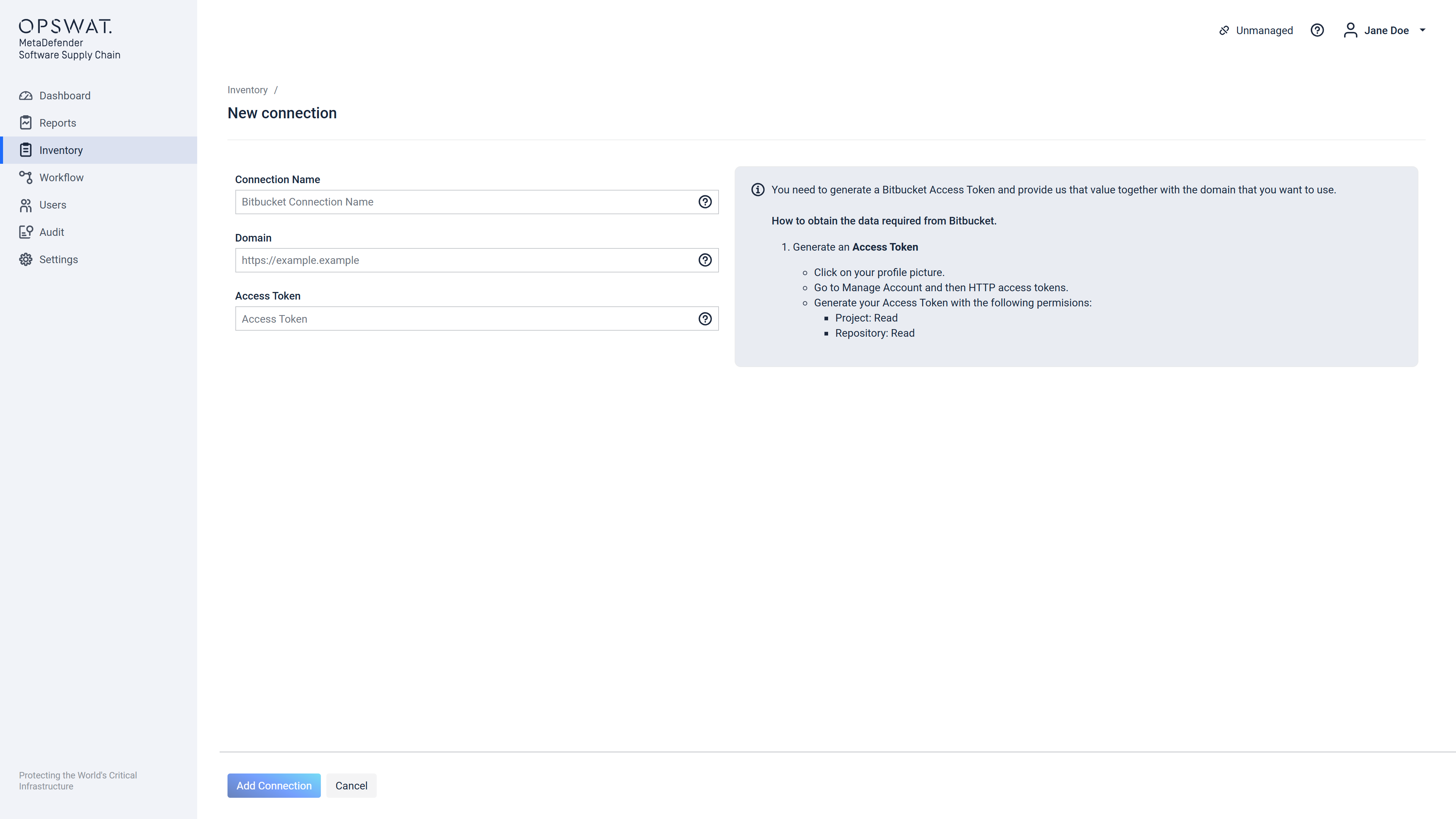Click the Settings gear icon
Image resolution: width=1456 pixels, height=819 pixels.
[25, 259]
